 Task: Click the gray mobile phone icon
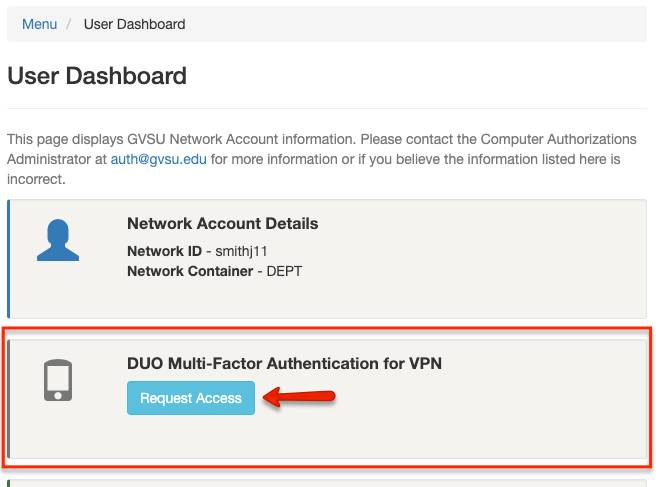click(59, 381)
